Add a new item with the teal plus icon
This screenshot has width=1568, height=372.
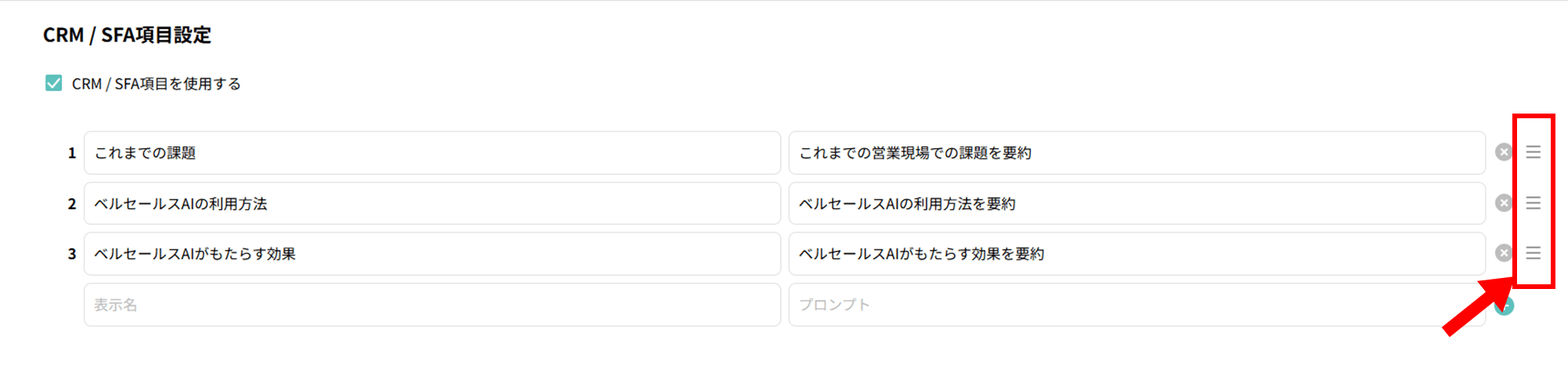tap(1504, 305)
